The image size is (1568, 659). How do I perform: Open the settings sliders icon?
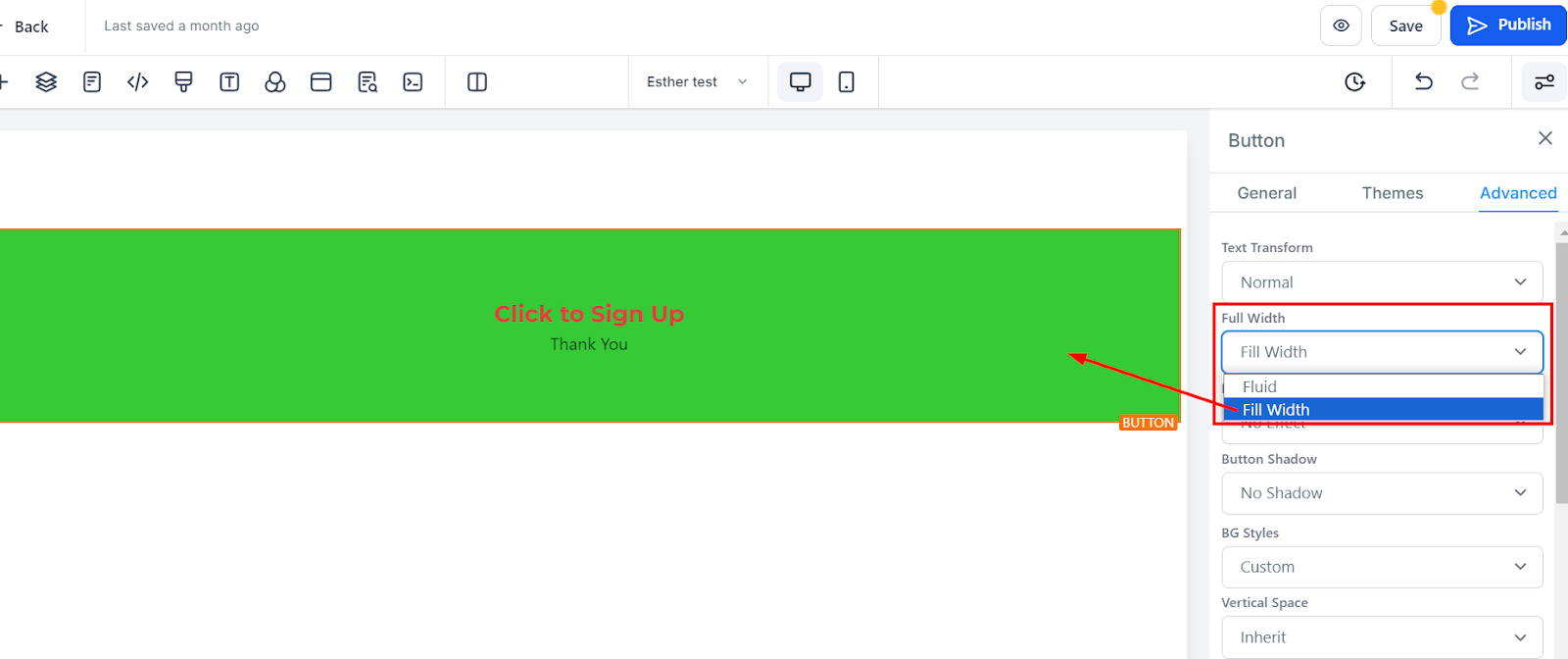point(1544,82)
